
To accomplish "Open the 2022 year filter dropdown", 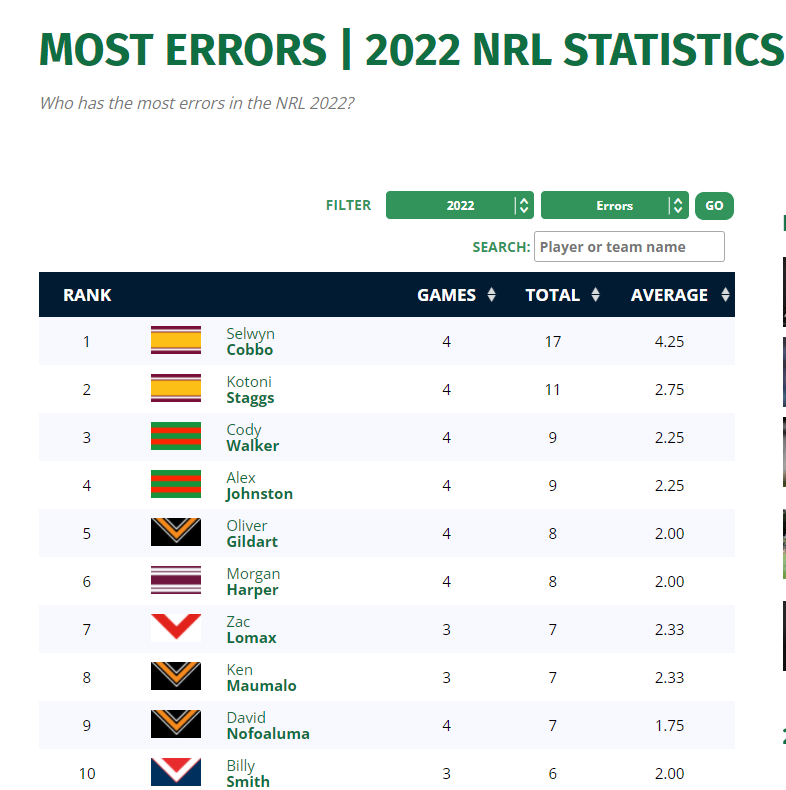I will (460, 205).
